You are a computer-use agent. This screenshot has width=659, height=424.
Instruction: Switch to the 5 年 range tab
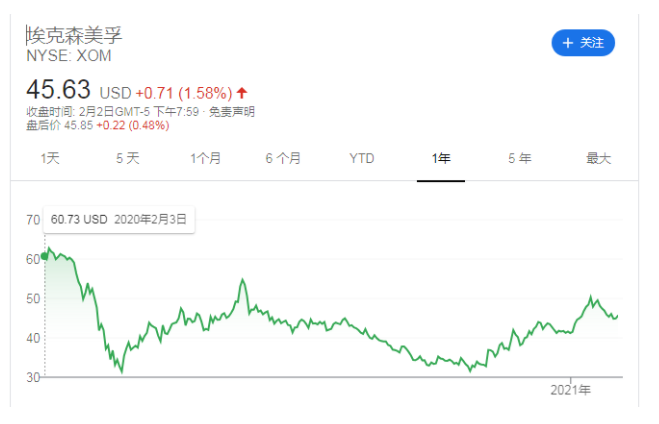pyautogui.click(x=519, y=158)
